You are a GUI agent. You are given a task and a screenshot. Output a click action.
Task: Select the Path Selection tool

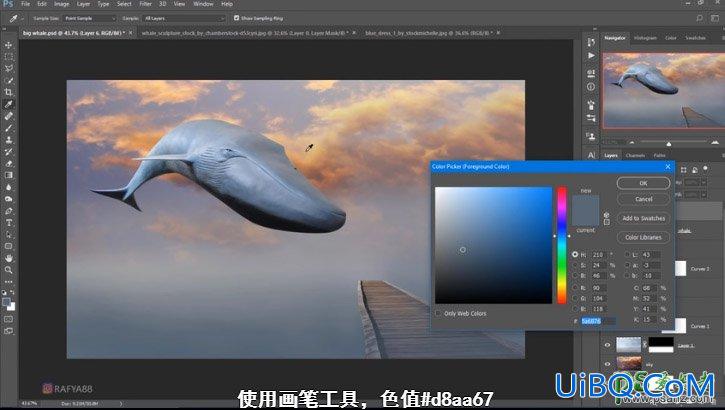pos(8,234)
